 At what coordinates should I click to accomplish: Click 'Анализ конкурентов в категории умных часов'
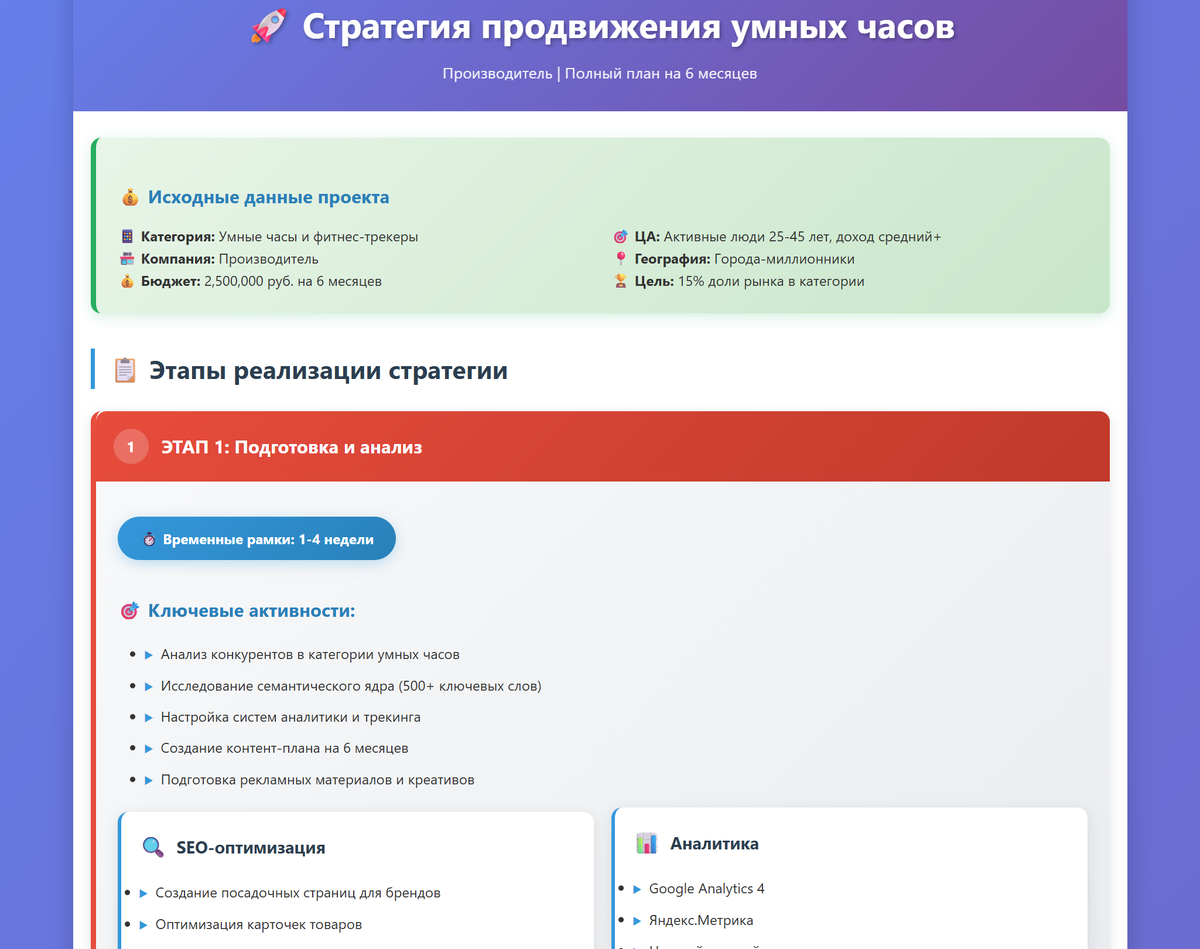[x=310, y=654]
